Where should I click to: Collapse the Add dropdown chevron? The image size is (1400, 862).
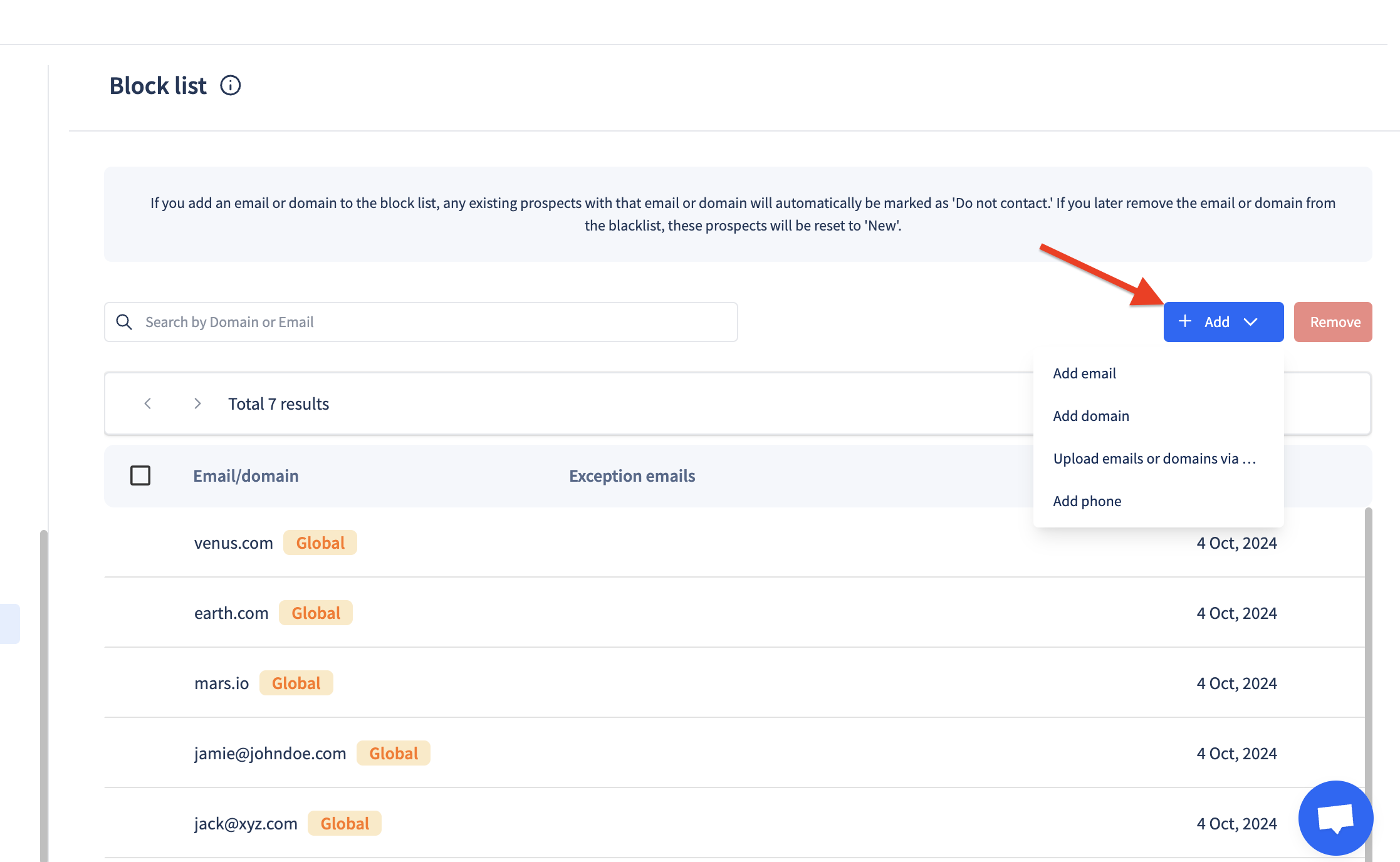(x=1251, y=322)
